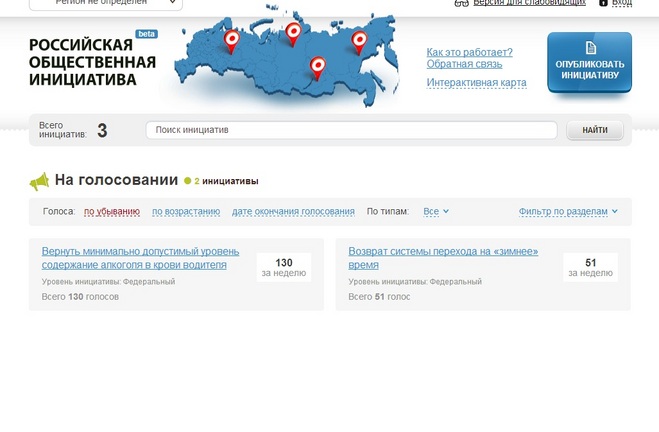659x432 pixels.
Task: Click the 'На голосовании' heading
Action: (x=116, y=180)
